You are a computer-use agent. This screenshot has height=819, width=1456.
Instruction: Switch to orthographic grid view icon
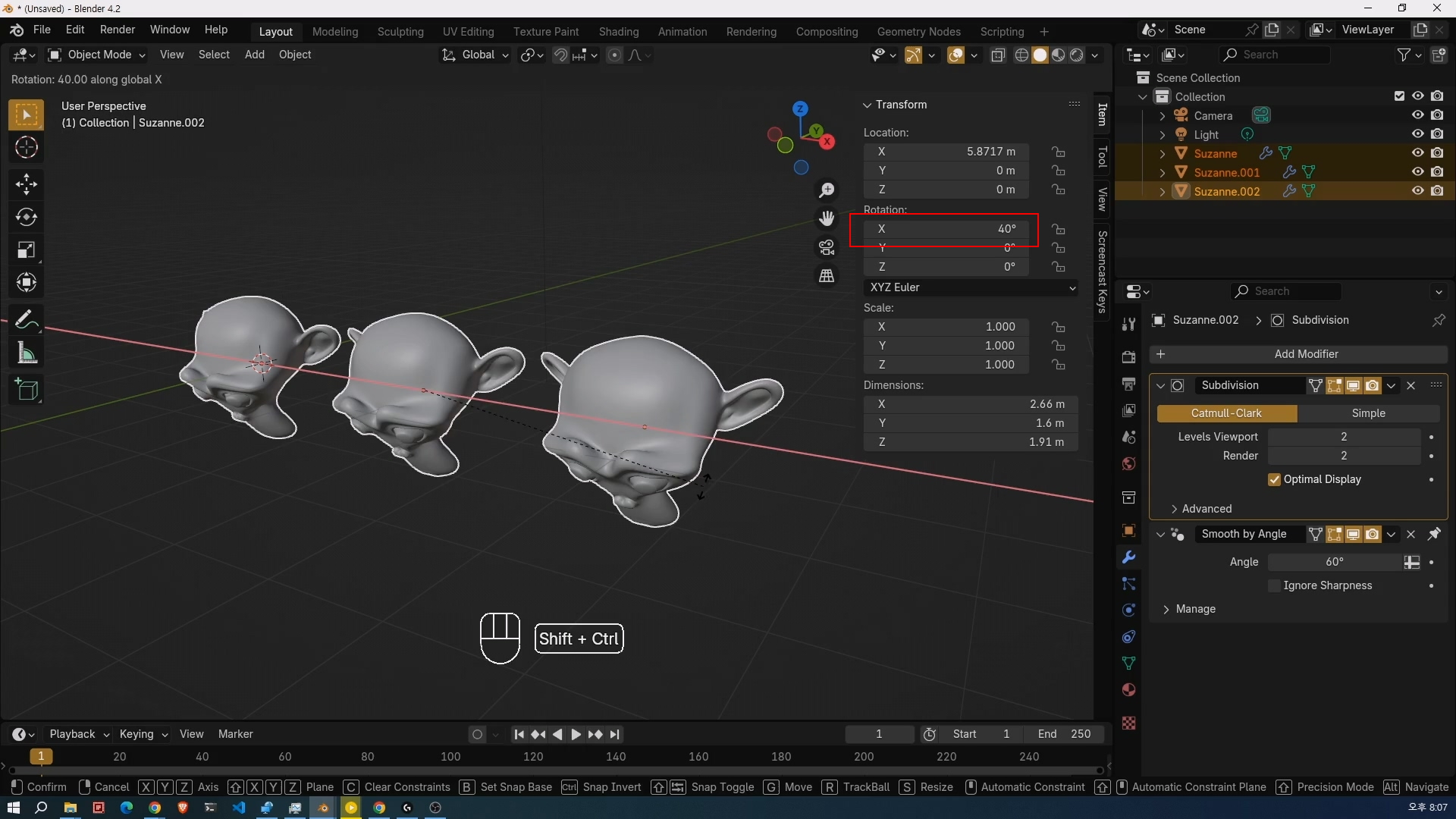[827, 276]
